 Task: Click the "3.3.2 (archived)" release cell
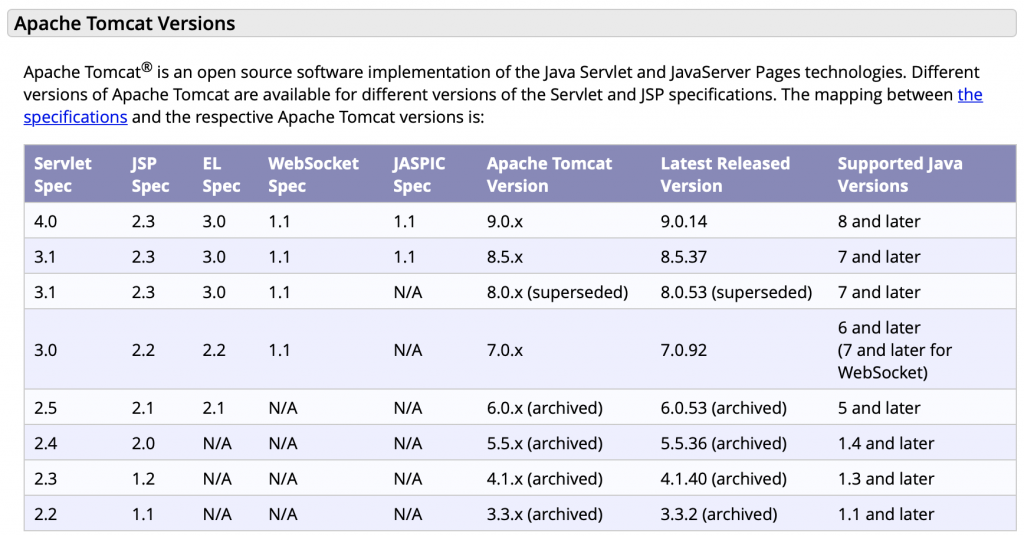point(719,515)
